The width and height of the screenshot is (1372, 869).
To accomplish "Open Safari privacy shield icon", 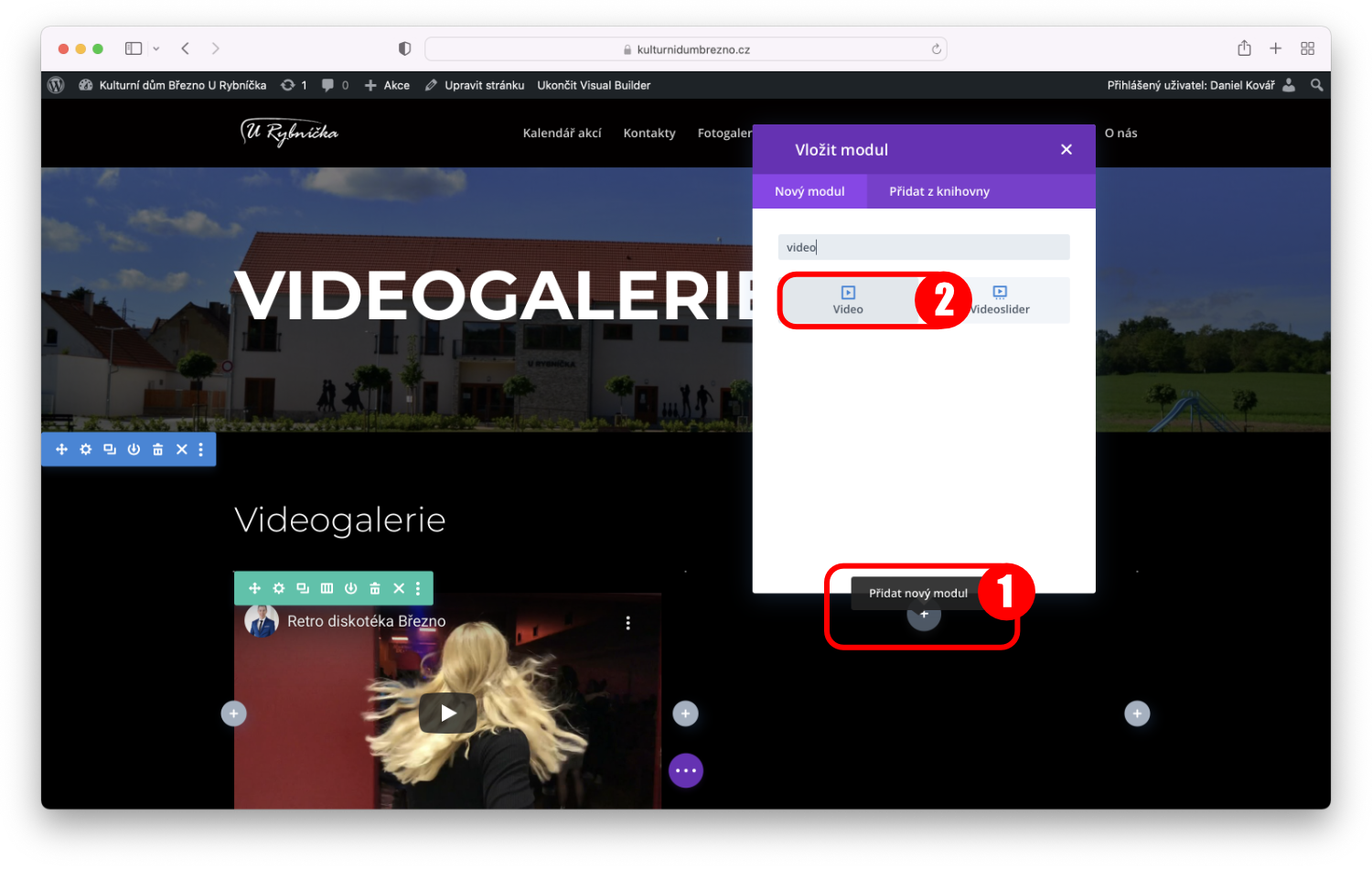I will click(x=404, y=48).
